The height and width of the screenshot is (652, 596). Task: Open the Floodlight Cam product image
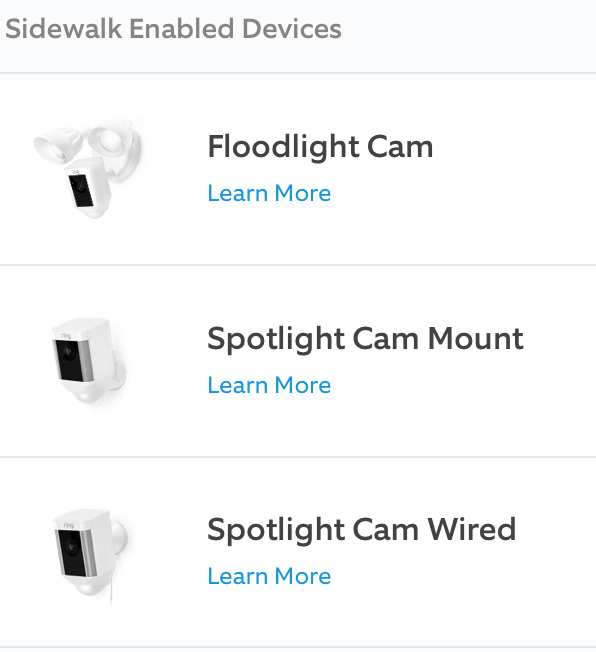coord(88,168)
